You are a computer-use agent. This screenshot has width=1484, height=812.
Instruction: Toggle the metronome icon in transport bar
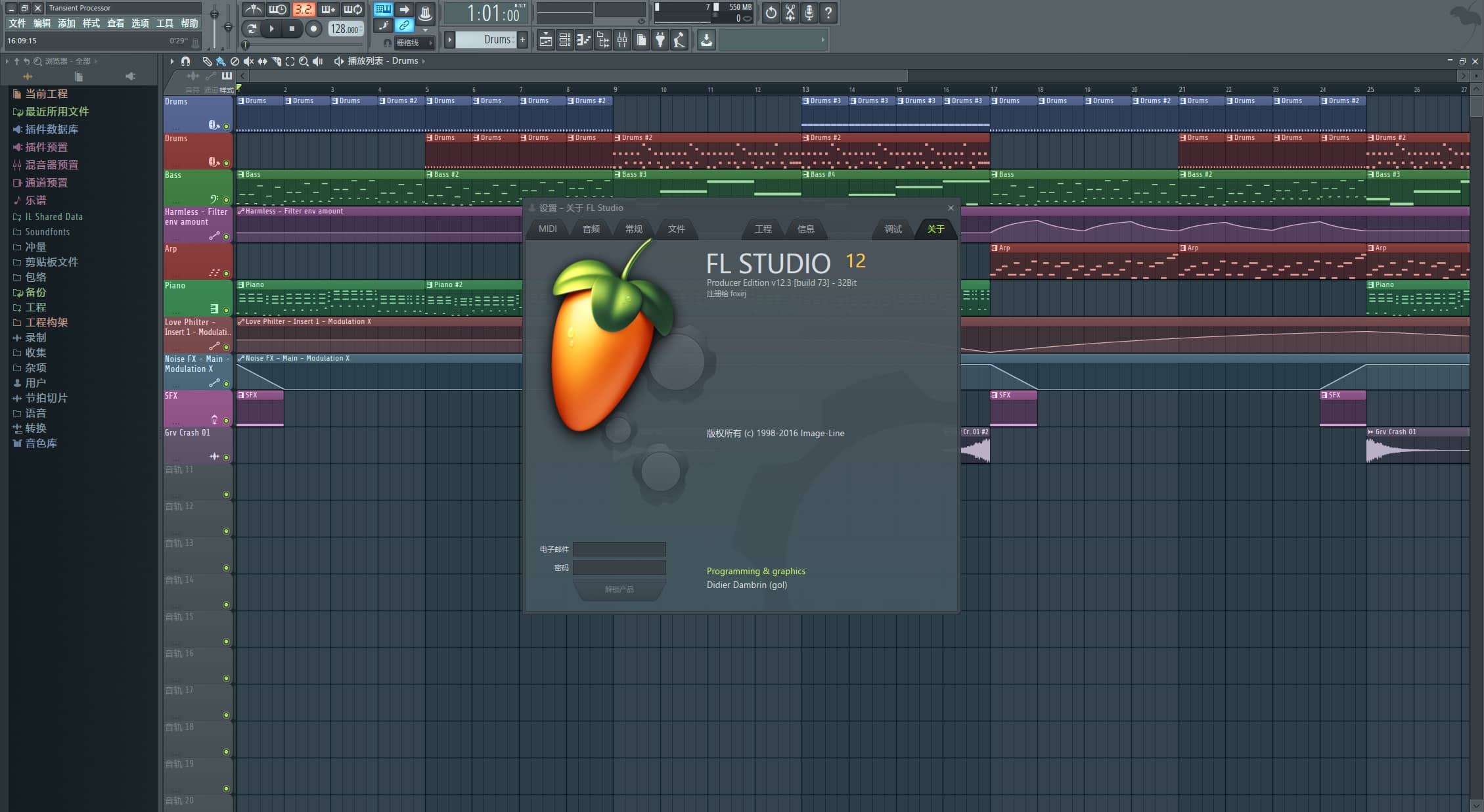(253, 10)
